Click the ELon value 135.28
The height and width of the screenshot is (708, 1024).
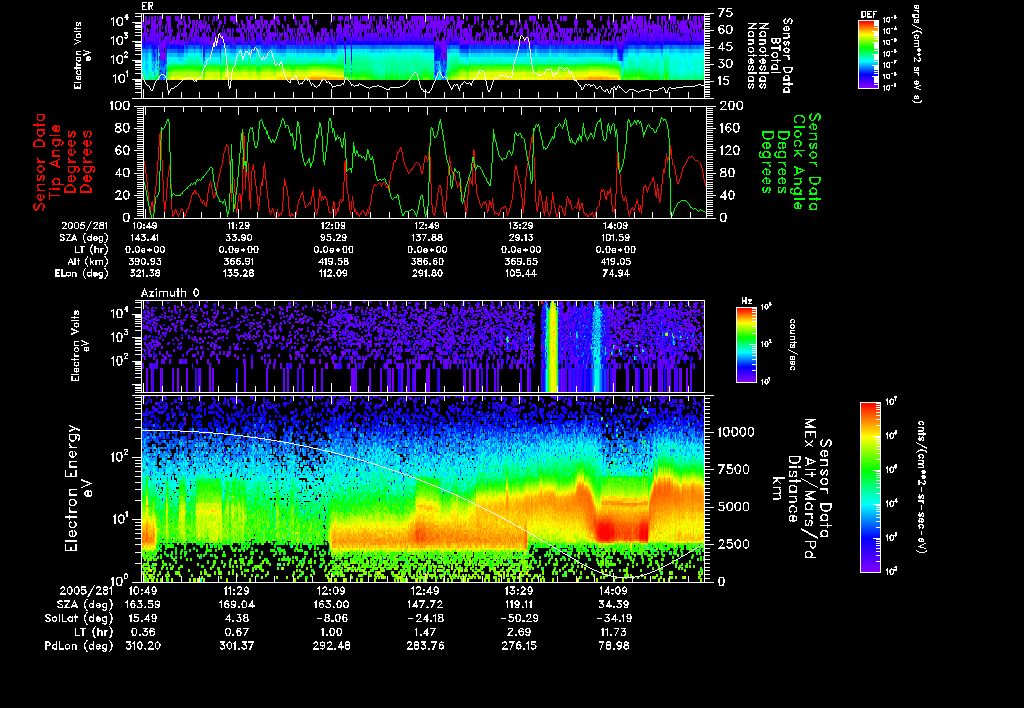point(238,273)
